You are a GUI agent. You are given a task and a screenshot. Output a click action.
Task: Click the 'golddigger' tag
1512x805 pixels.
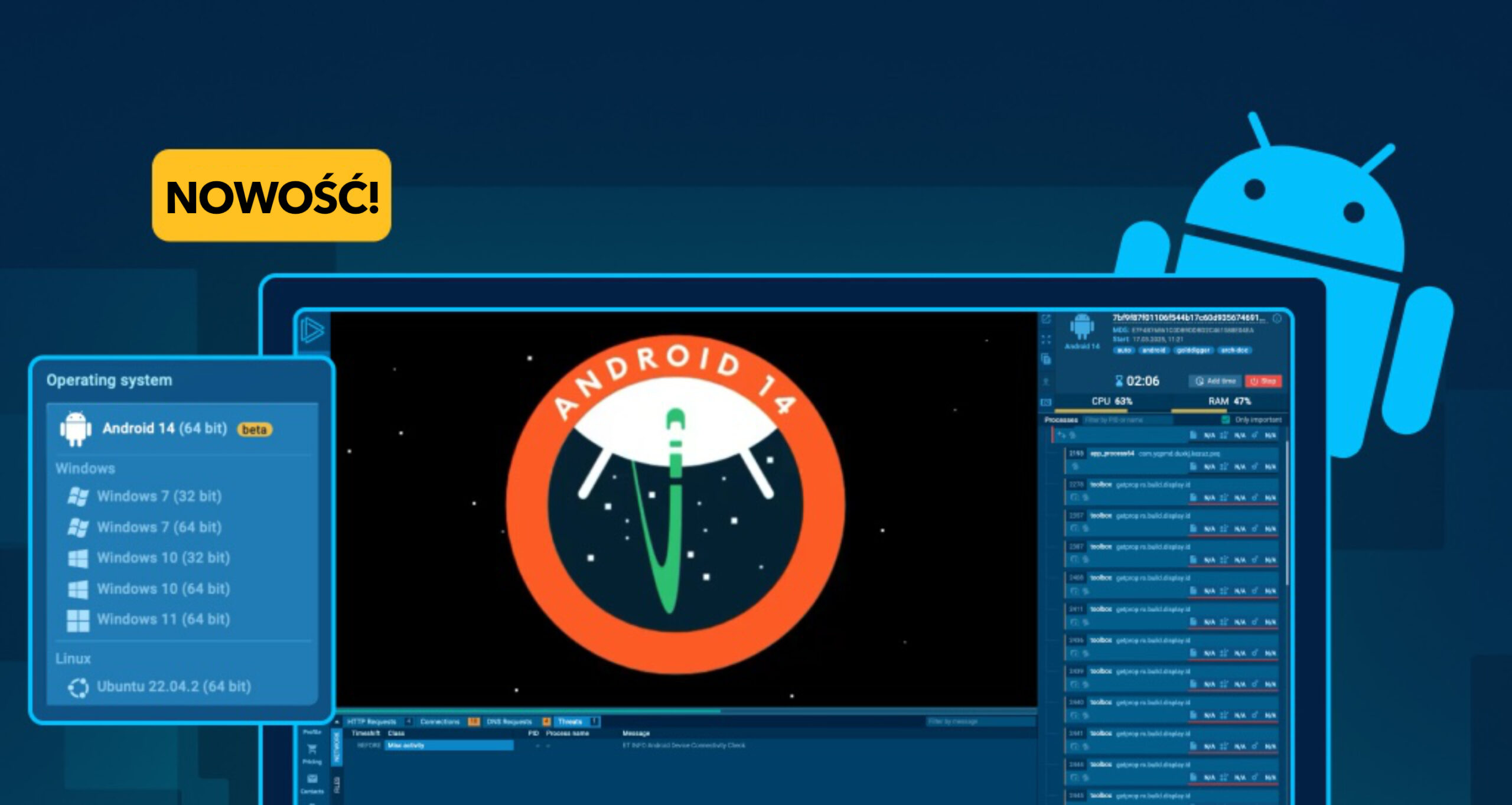click(x=1193, y=350)
